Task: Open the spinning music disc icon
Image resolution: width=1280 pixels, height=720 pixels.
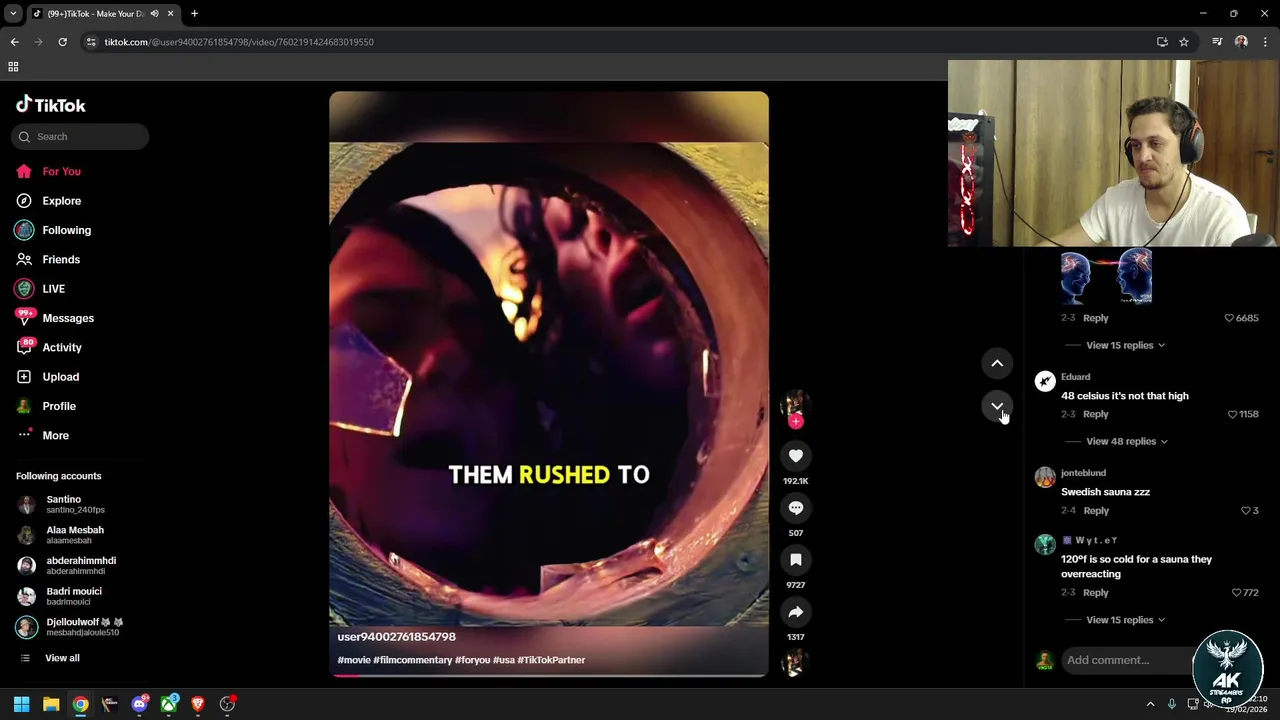Action: [x=795, y=663]
